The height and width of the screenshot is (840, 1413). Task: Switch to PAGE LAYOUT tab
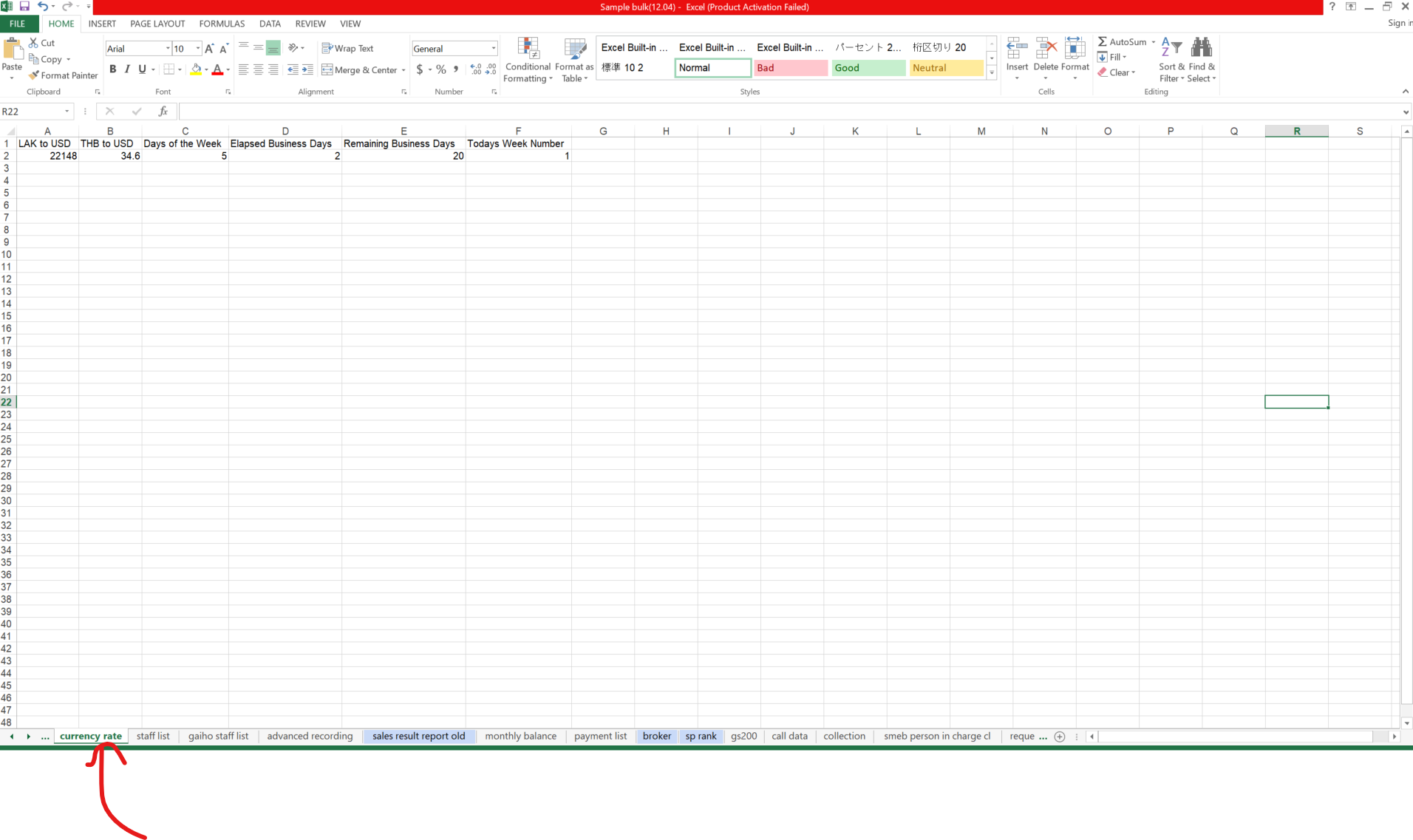(x=157, y=24)
